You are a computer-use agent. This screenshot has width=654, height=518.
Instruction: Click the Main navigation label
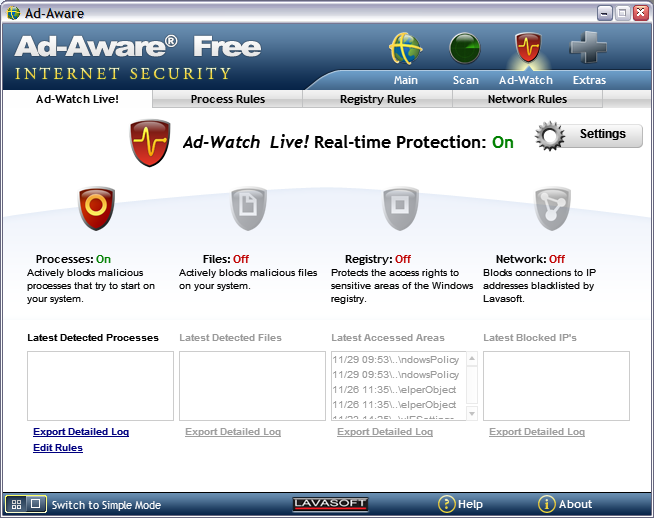tap(405, 80)
